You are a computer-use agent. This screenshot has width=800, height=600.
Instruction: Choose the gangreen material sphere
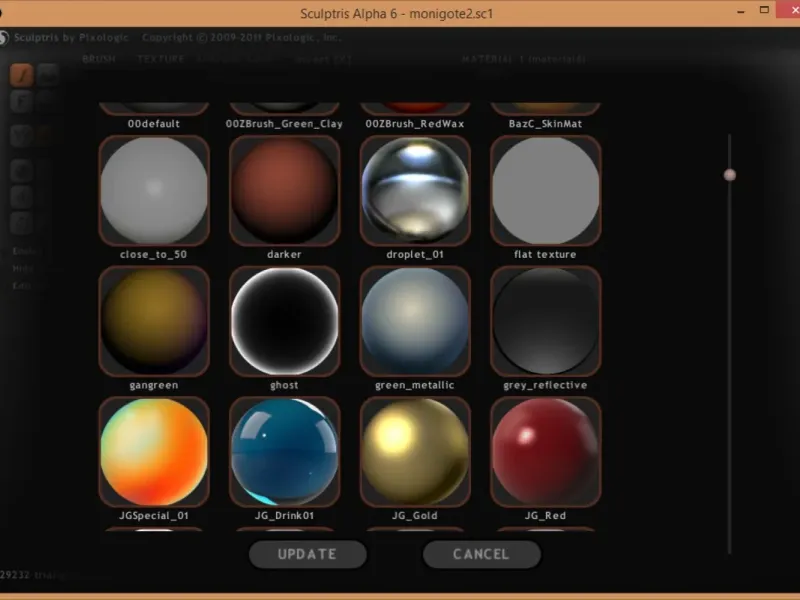click(x=154, y=321)
